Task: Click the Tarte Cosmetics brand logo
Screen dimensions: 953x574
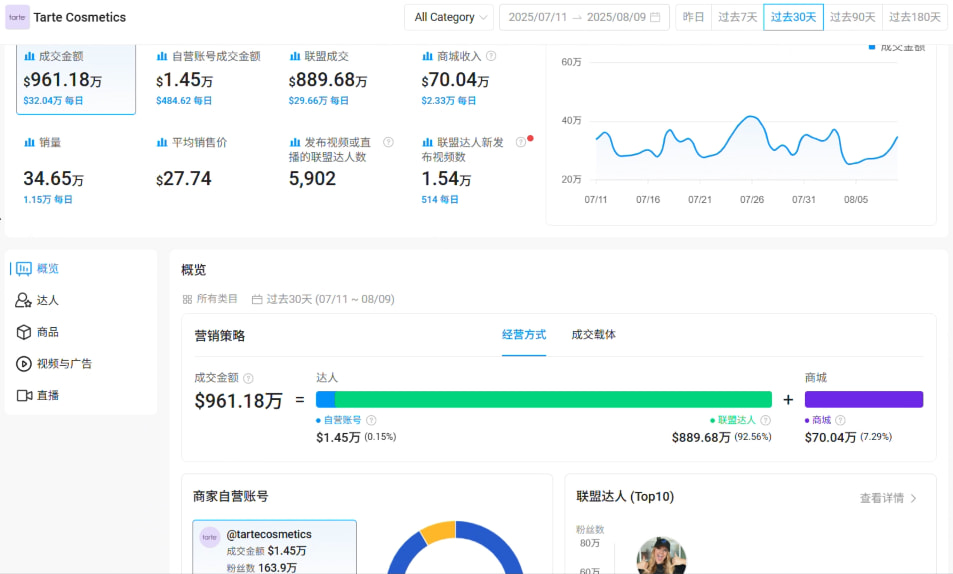Action: click(17, 17)
